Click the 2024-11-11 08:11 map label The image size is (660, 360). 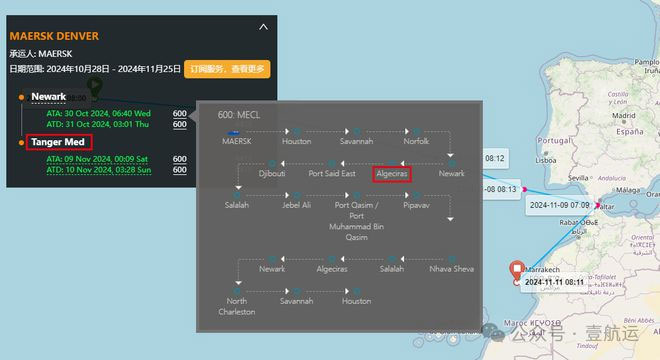(554, 282)
